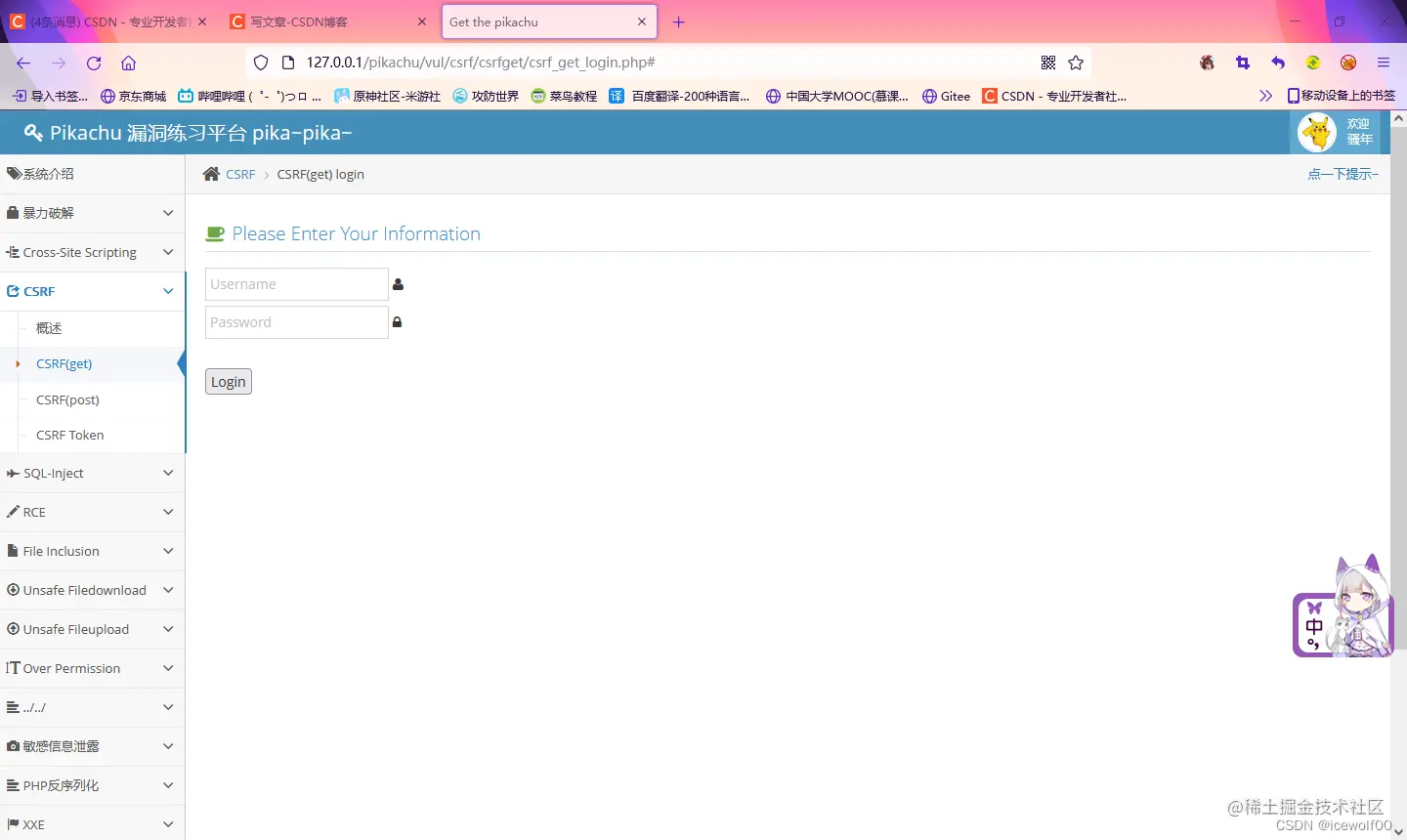Open a new browser tab
This screenshot has width=1407, height=840.
coord(679,21)
